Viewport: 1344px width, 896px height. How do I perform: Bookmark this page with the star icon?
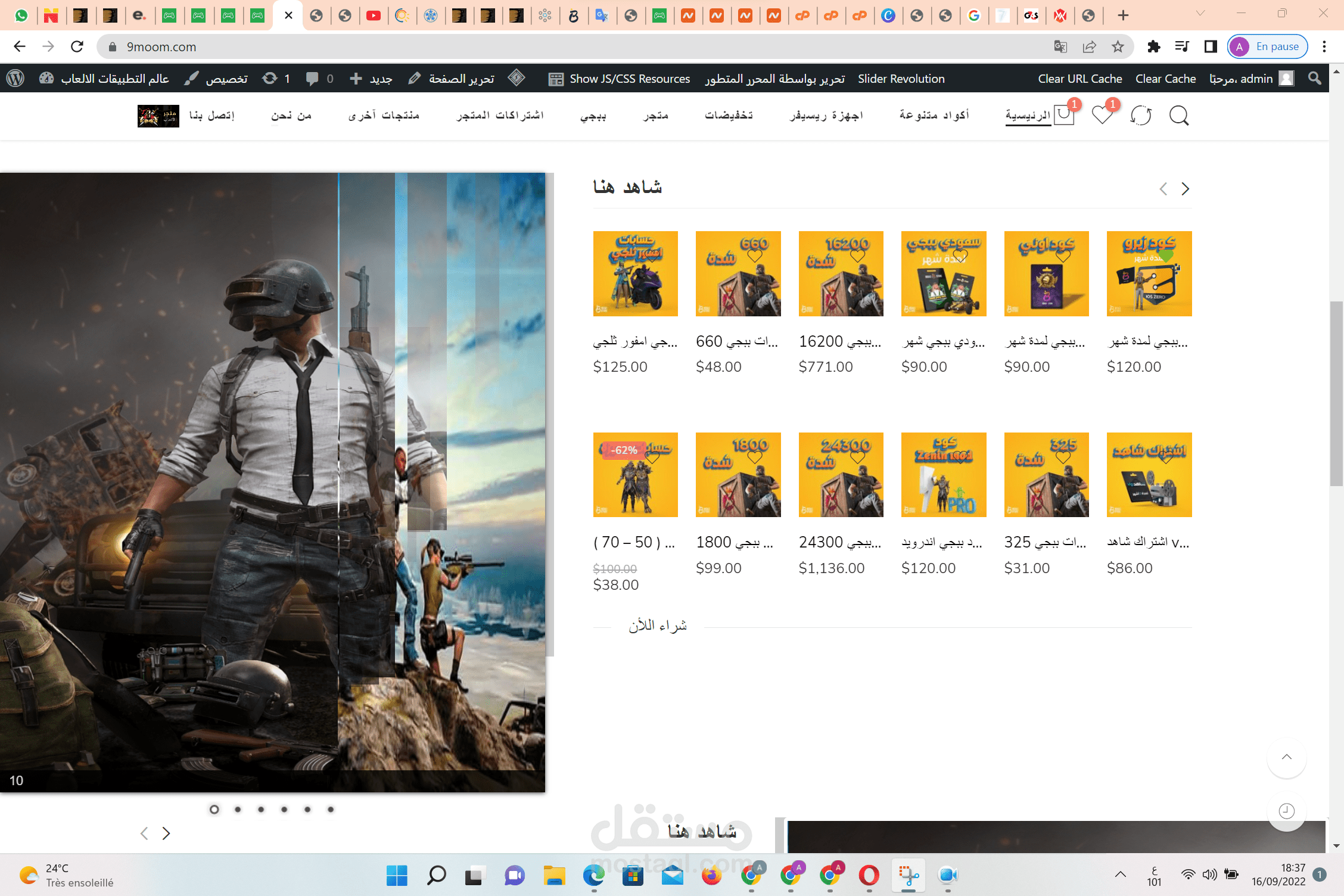(x=1118, y=46)
